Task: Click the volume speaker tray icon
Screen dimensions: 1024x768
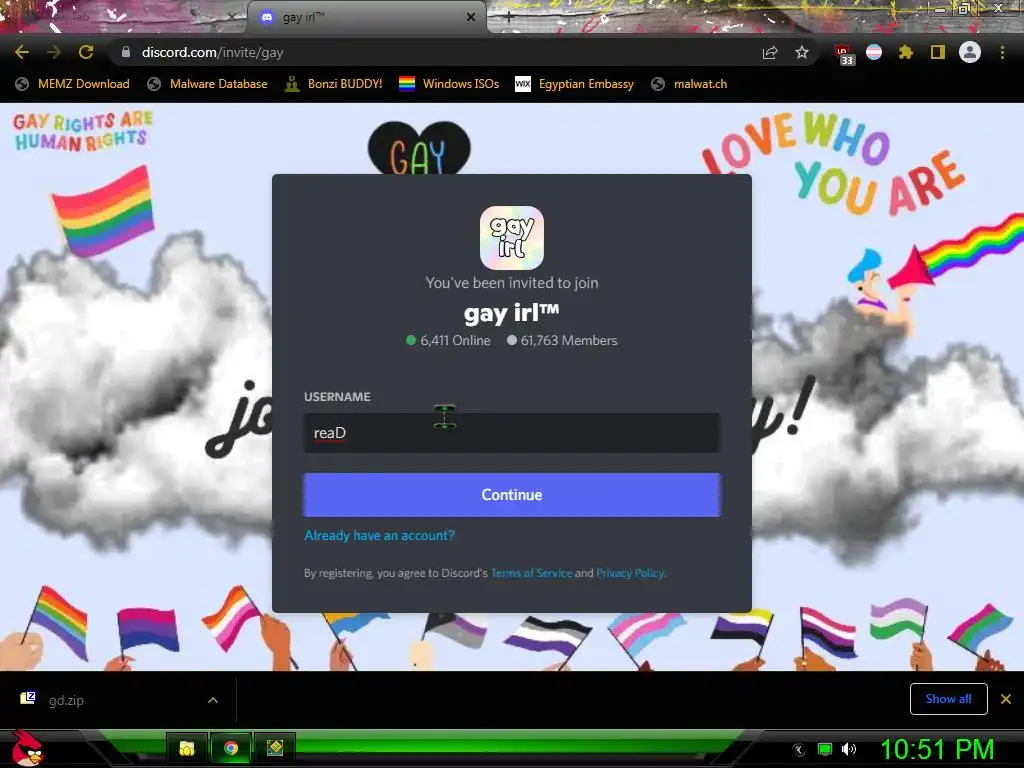Action: point(848,749)
